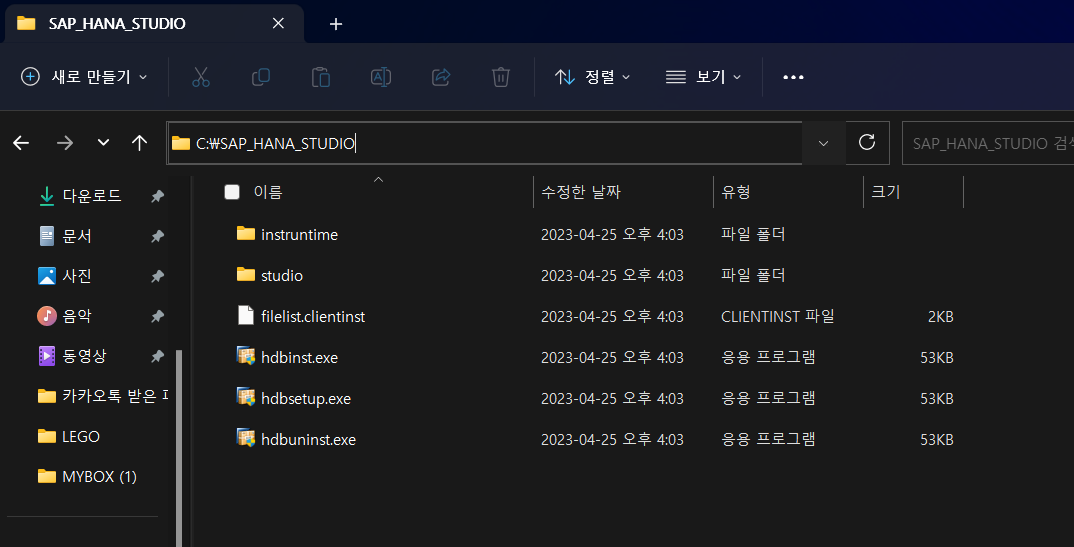
Task: Click the CLIENTINST 파일 type cell
Action: (x=777, y=317)
